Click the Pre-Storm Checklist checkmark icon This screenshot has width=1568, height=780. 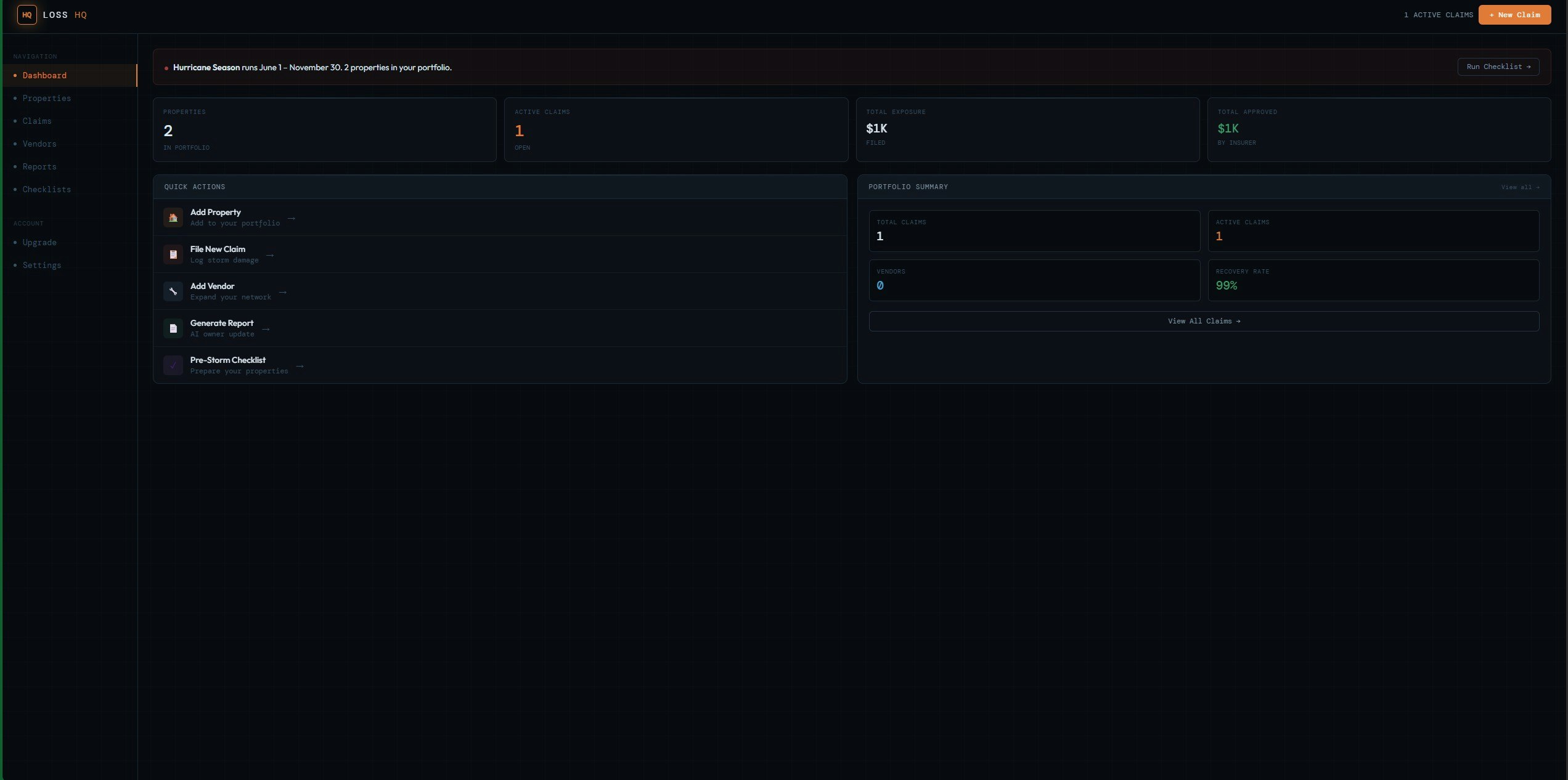[x=173, y=365]
